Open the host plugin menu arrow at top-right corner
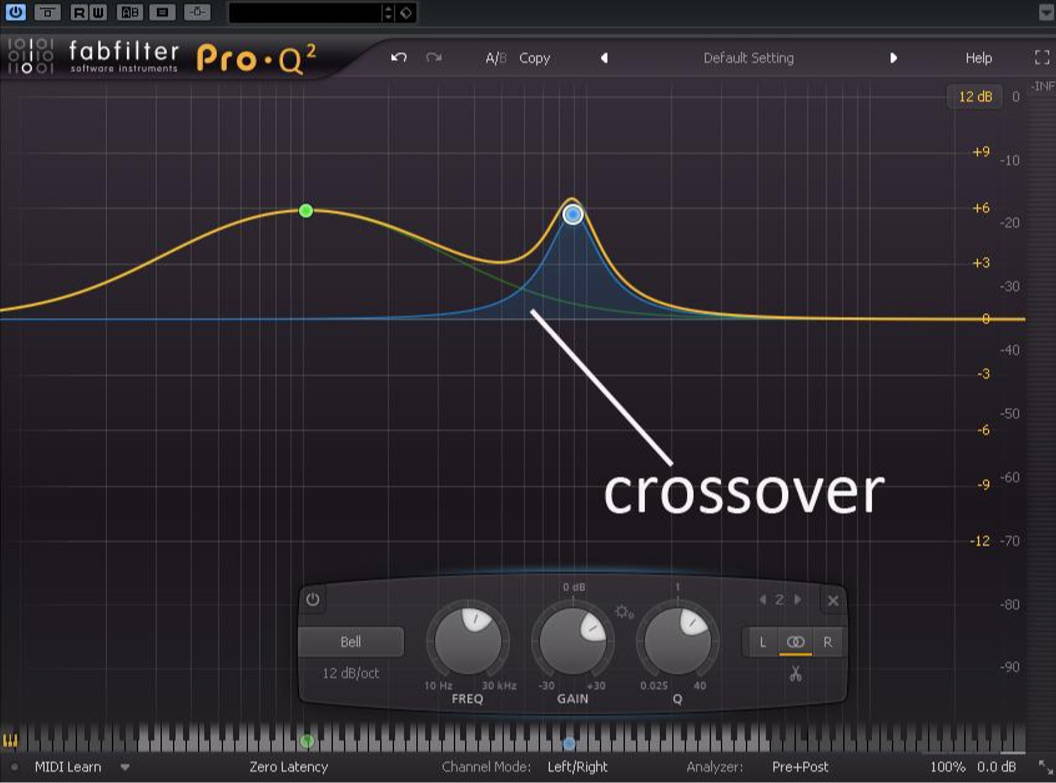This screenshot has height=783, width=1056. 1045,13
